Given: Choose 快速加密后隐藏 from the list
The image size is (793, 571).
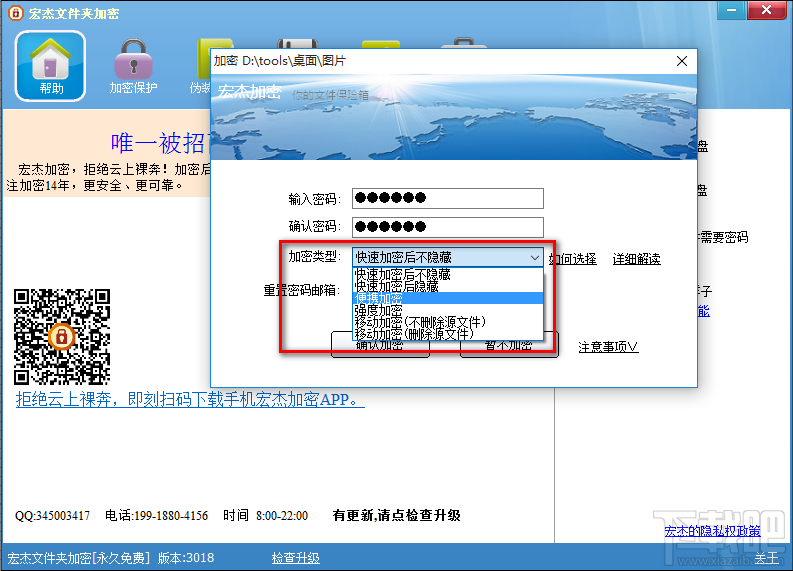Looking at the screenshot, I should [x=448, y=286].
